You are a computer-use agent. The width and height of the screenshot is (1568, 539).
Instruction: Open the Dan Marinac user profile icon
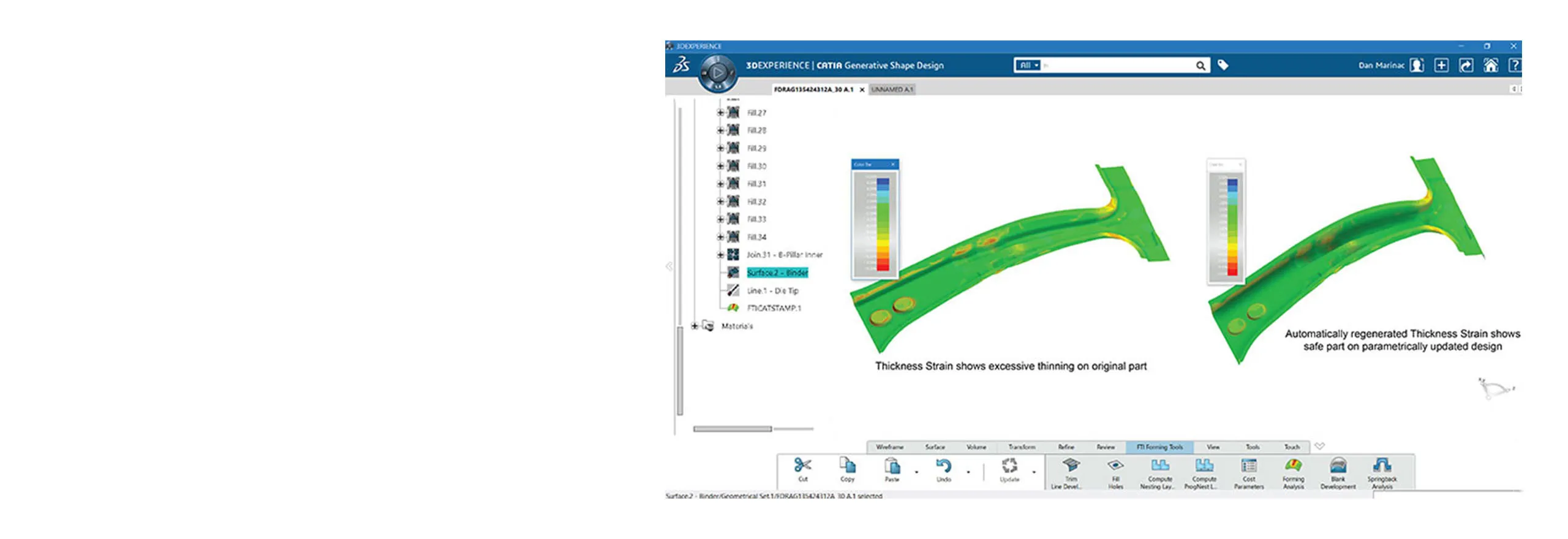(1417, 65)
